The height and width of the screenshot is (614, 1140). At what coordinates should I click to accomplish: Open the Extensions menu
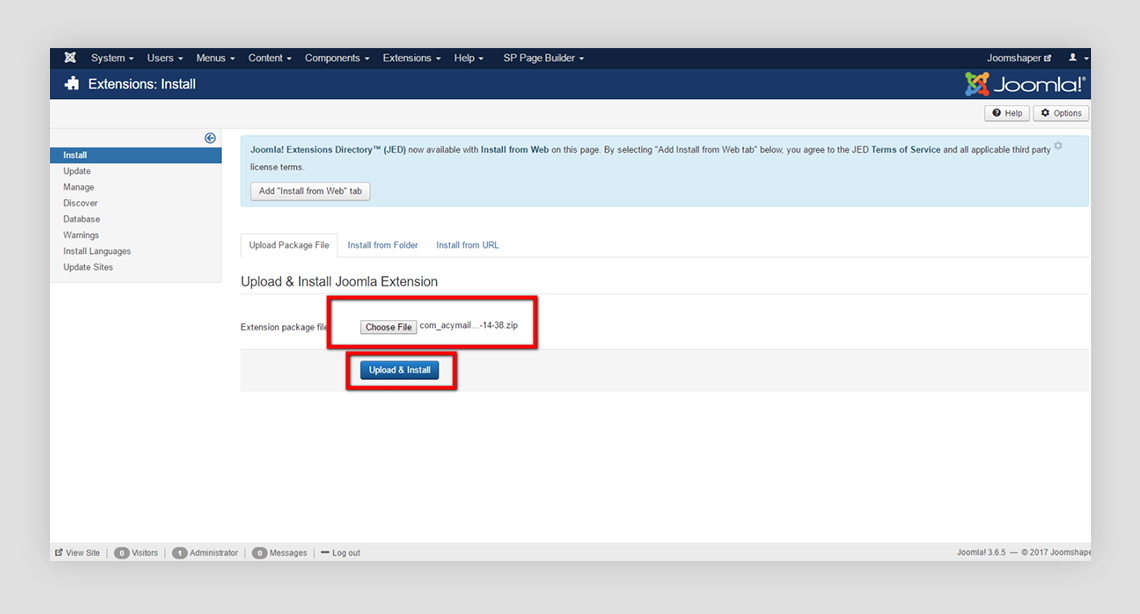click(x=412, y=58)
